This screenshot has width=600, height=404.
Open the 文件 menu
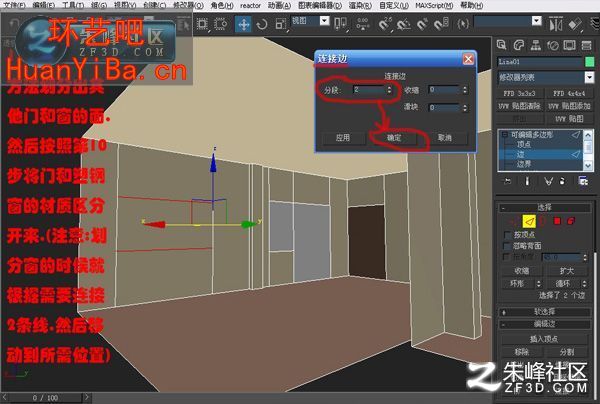(15, 5)
